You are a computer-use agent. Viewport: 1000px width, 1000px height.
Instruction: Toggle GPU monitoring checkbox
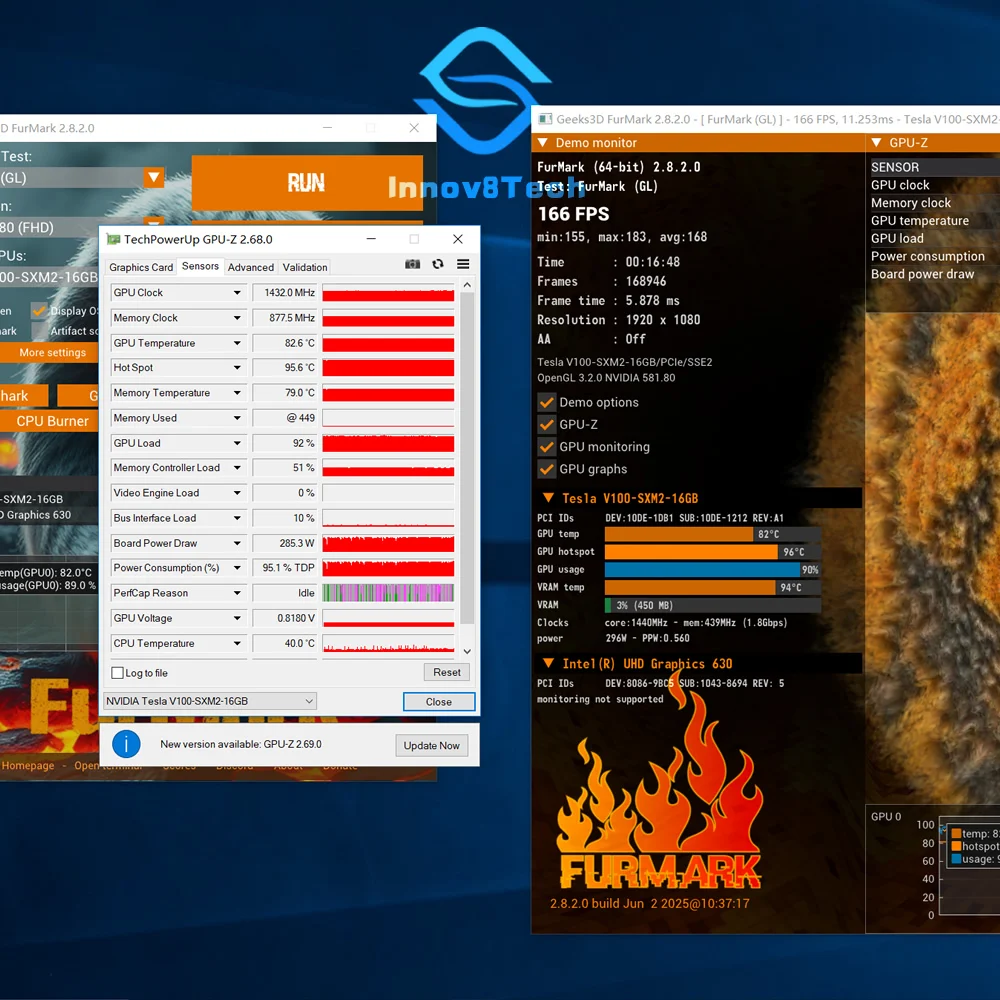tap(547, 447)
